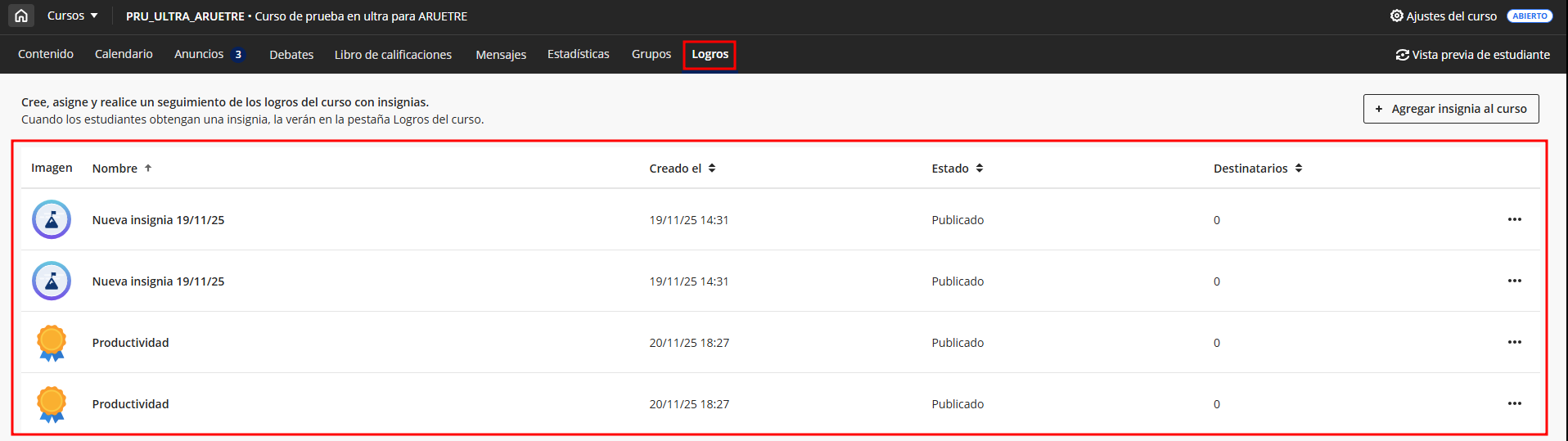1568x441 pixels.
Task: Open the Ajustes del curso gear settings
Action: [1396, 16]
